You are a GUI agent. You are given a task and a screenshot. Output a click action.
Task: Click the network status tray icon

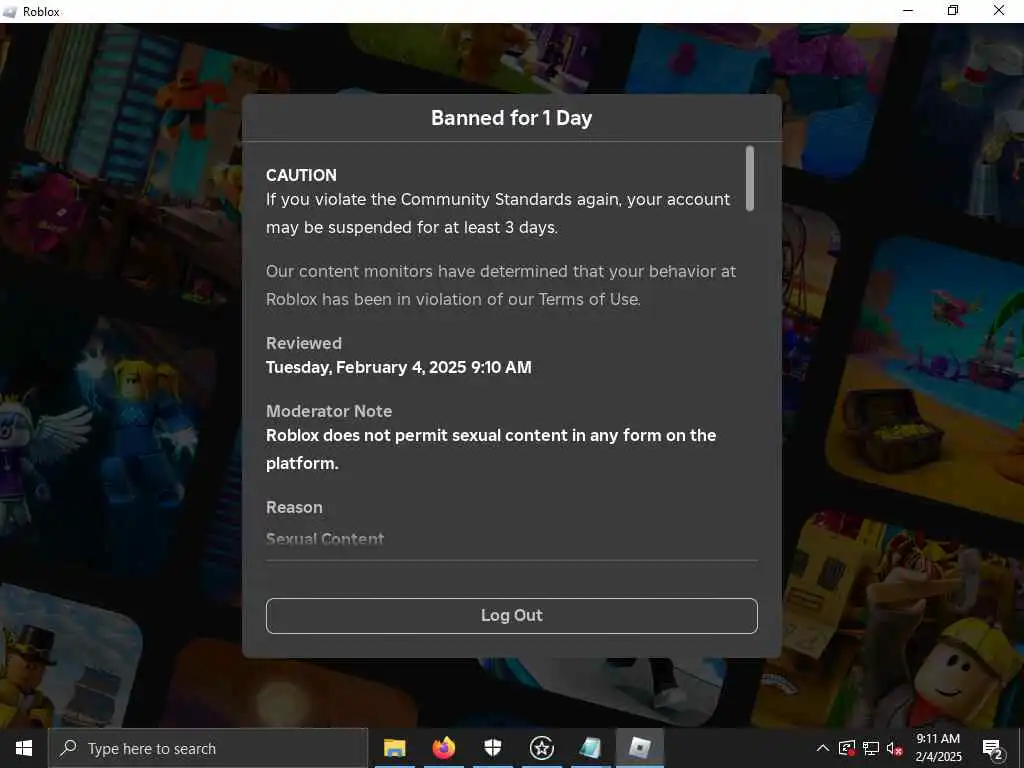click(871, 748)
